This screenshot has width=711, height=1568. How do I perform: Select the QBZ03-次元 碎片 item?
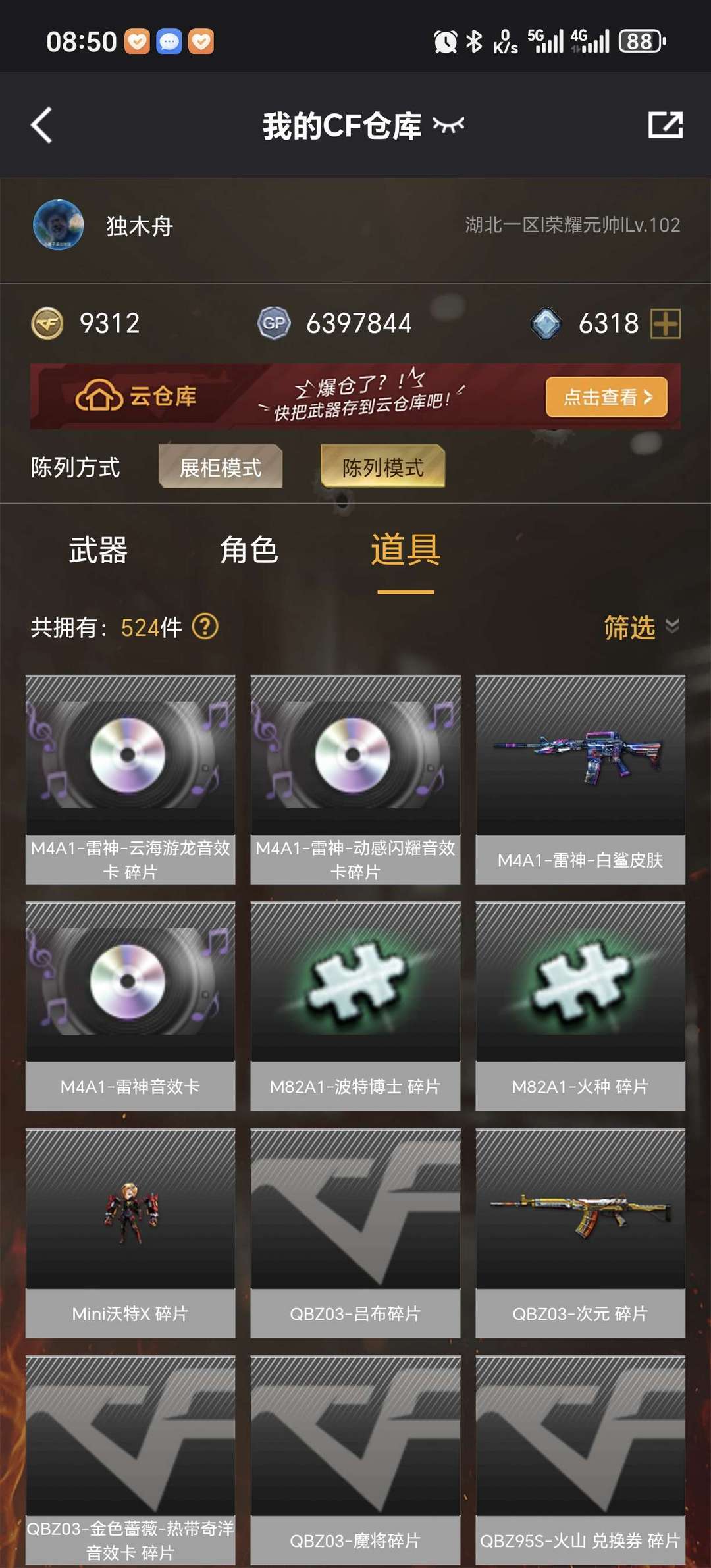[x=581, y=1233]
